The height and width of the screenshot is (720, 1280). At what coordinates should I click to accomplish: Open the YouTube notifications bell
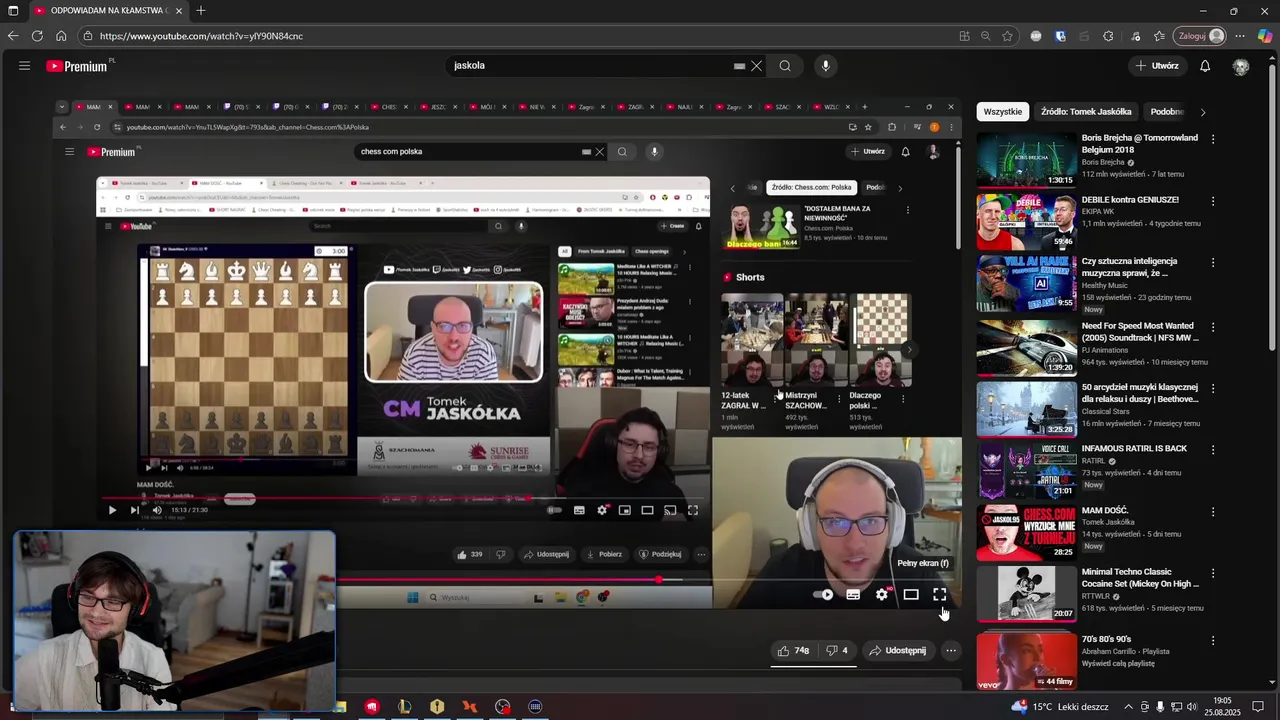click(x=1205, y=66)
